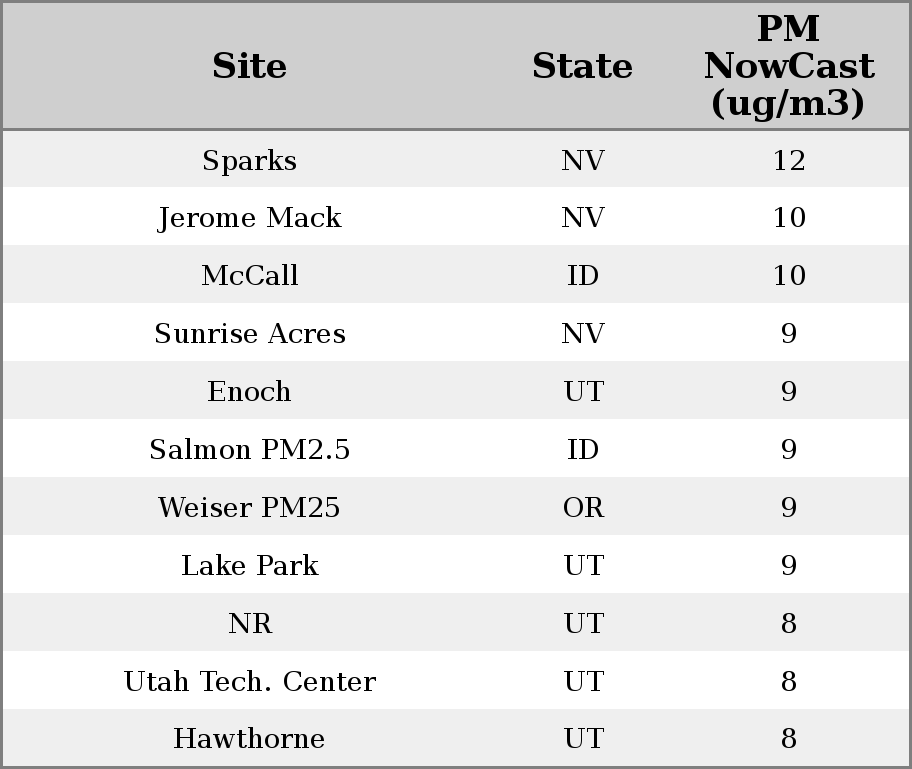This screenshot has height=769, width=912.
Task: Click the Enoch site entry
Action: click(249, 392)
